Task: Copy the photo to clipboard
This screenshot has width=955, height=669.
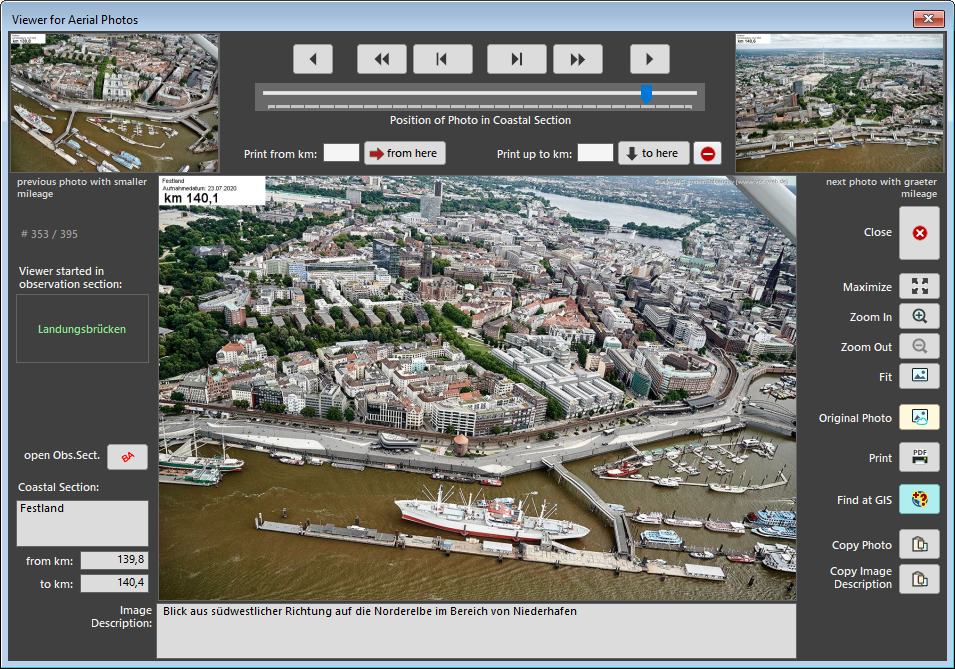Action: click(919, 545)
